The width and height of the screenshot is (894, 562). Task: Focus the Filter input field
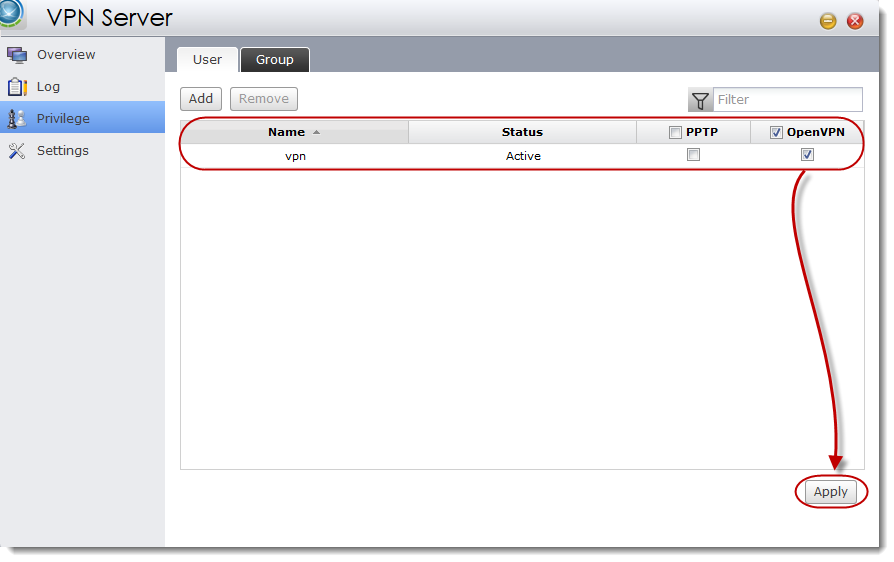pos(787,100)
